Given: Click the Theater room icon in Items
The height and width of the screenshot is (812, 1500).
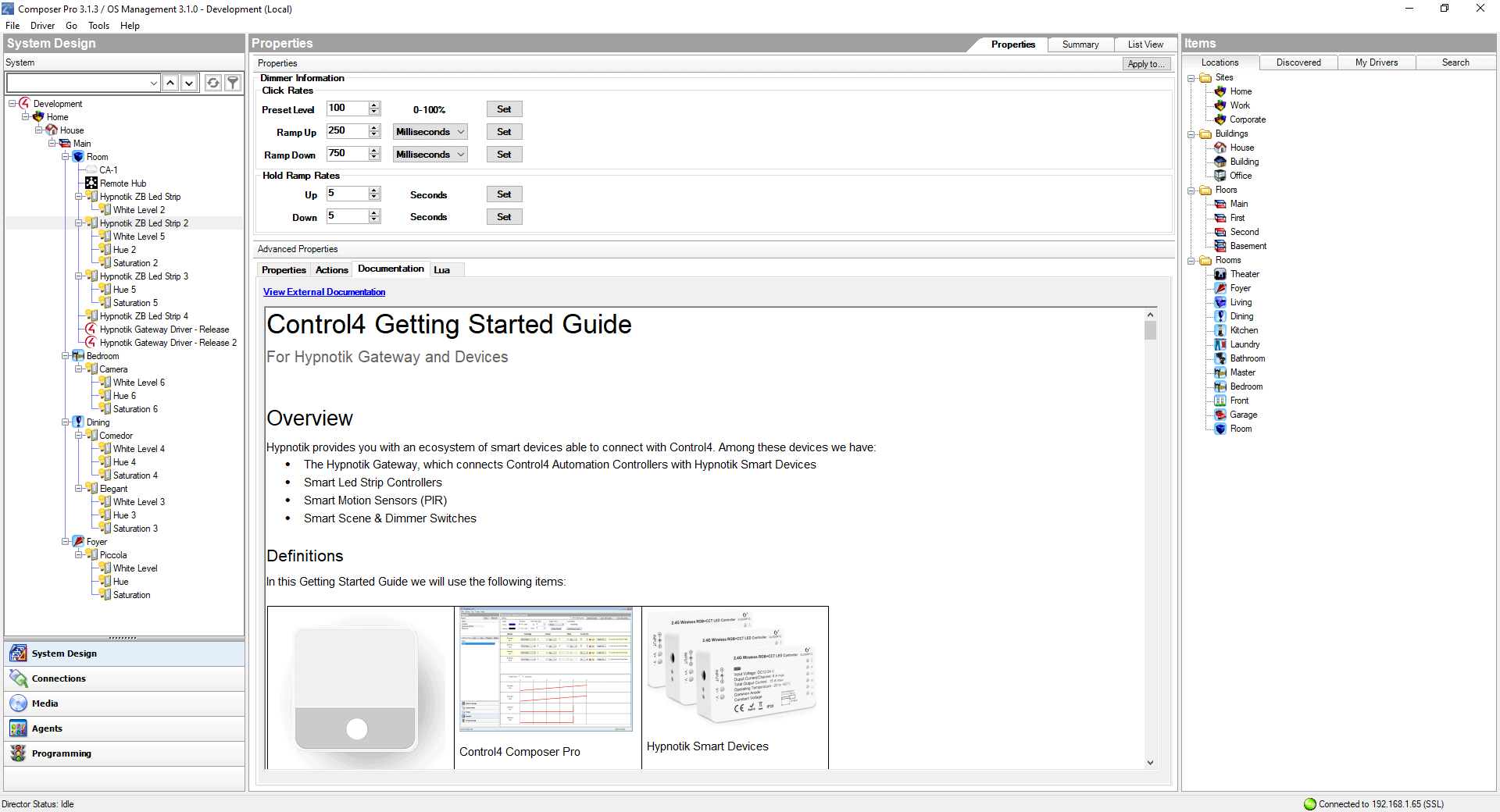Looking at the screenshot, I should [1220, 274].
